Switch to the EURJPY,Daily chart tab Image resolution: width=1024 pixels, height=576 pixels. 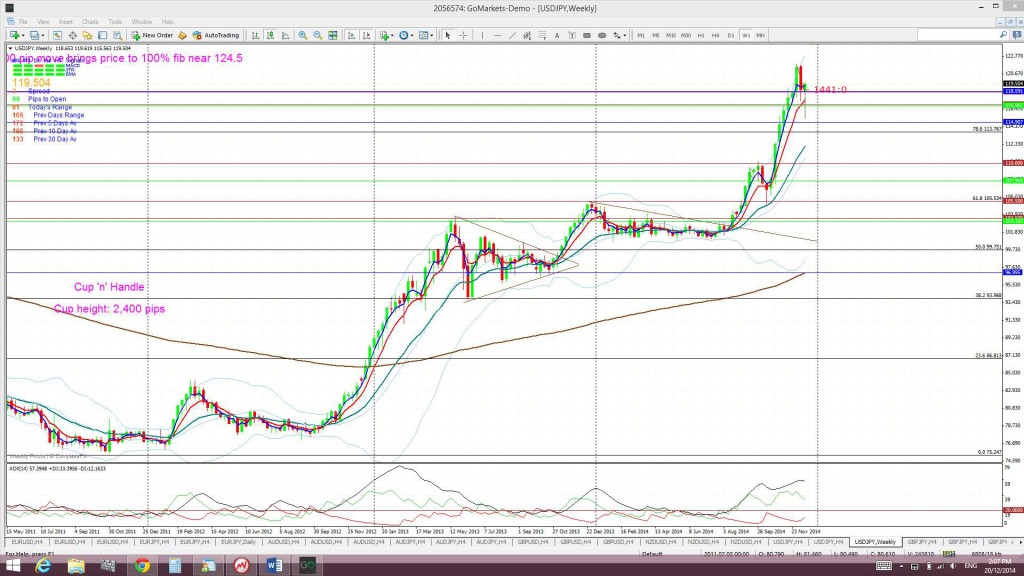238,542
